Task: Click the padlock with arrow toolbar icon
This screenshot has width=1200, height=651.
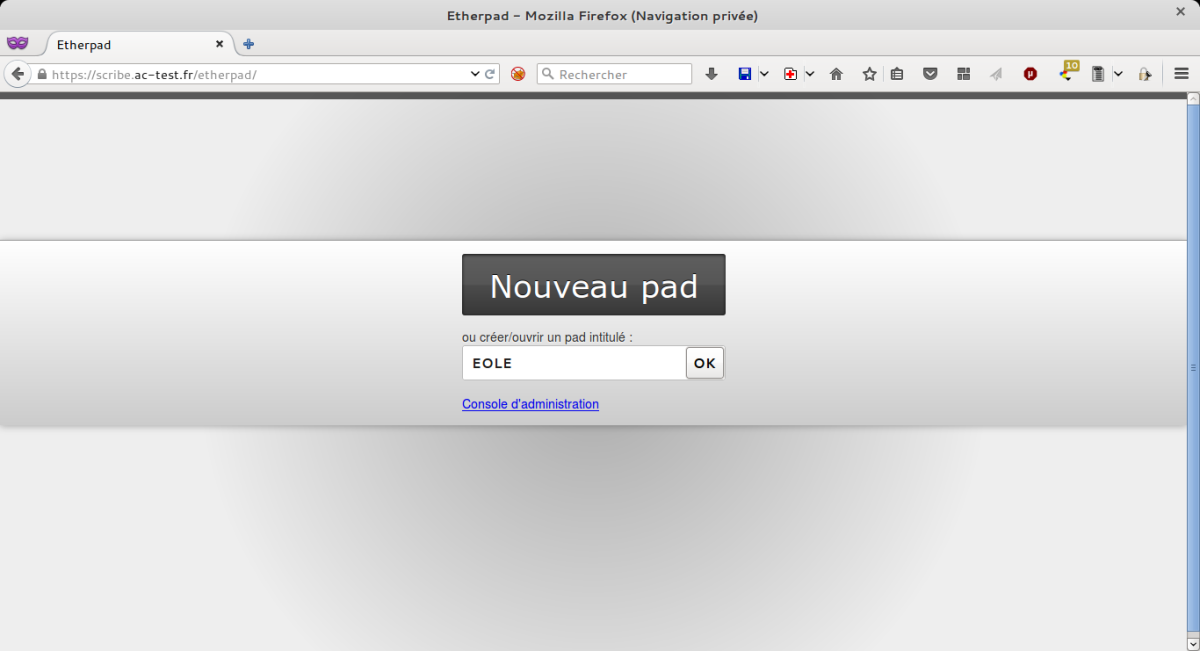Action: (1145, 74)
